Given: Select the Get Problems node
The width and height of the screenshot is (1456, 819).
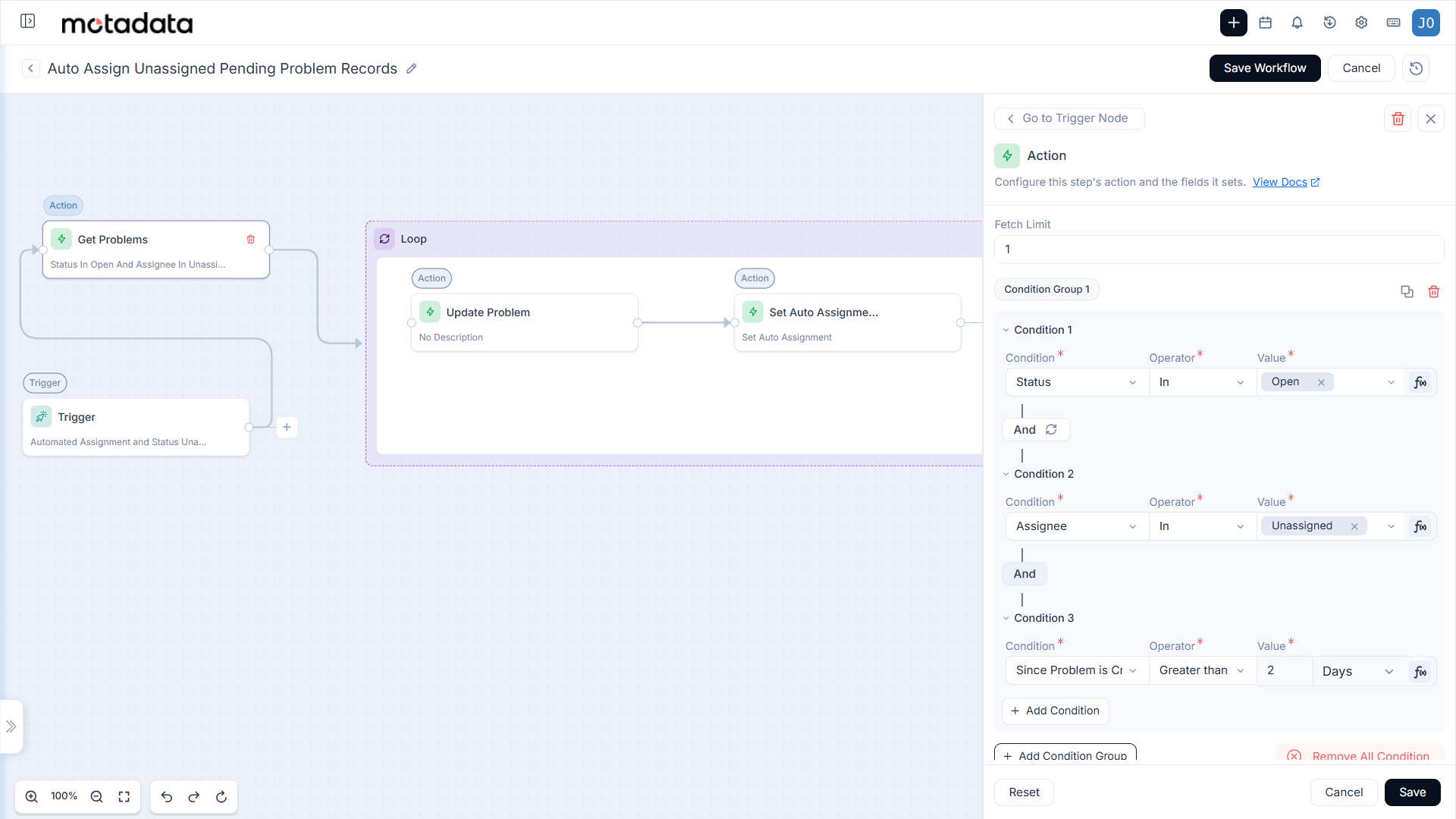Looking at the screenshot, I should [155, 250].
